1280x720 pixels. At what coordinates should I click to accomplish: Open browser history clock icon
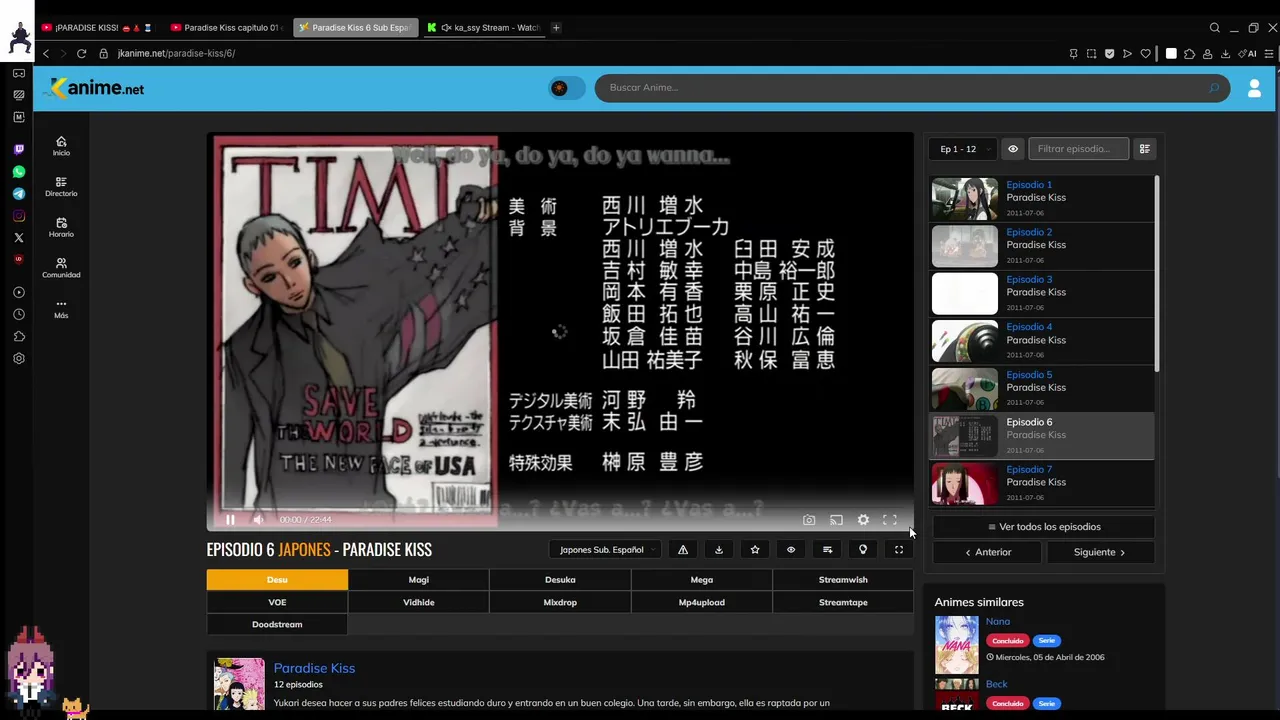pos(18,314)
